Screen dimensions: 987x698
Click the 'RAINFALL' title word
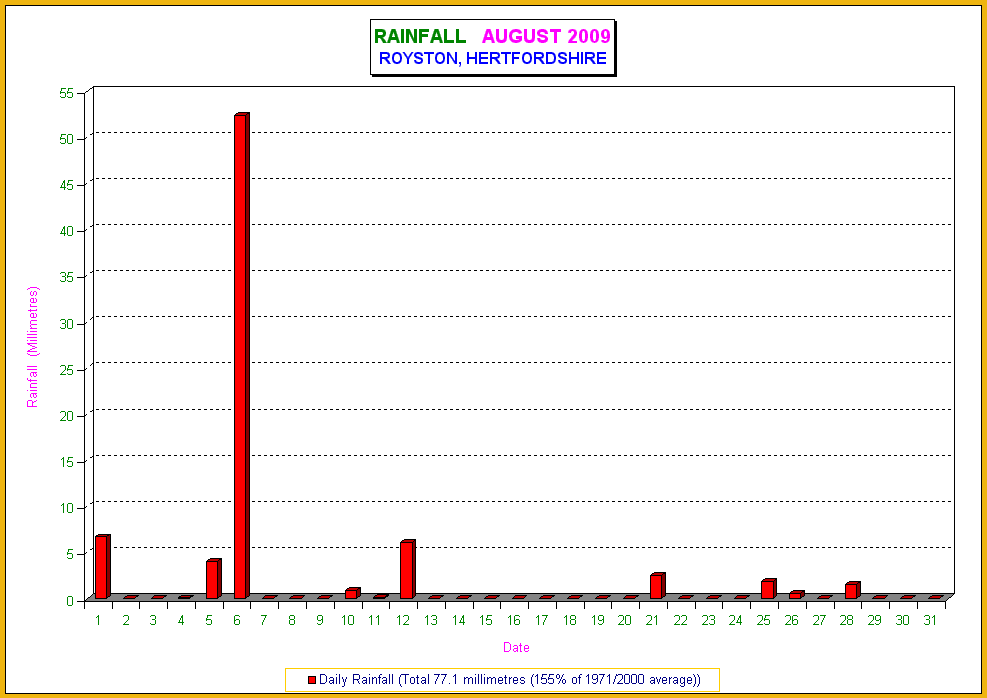click(x=420, y=37)
